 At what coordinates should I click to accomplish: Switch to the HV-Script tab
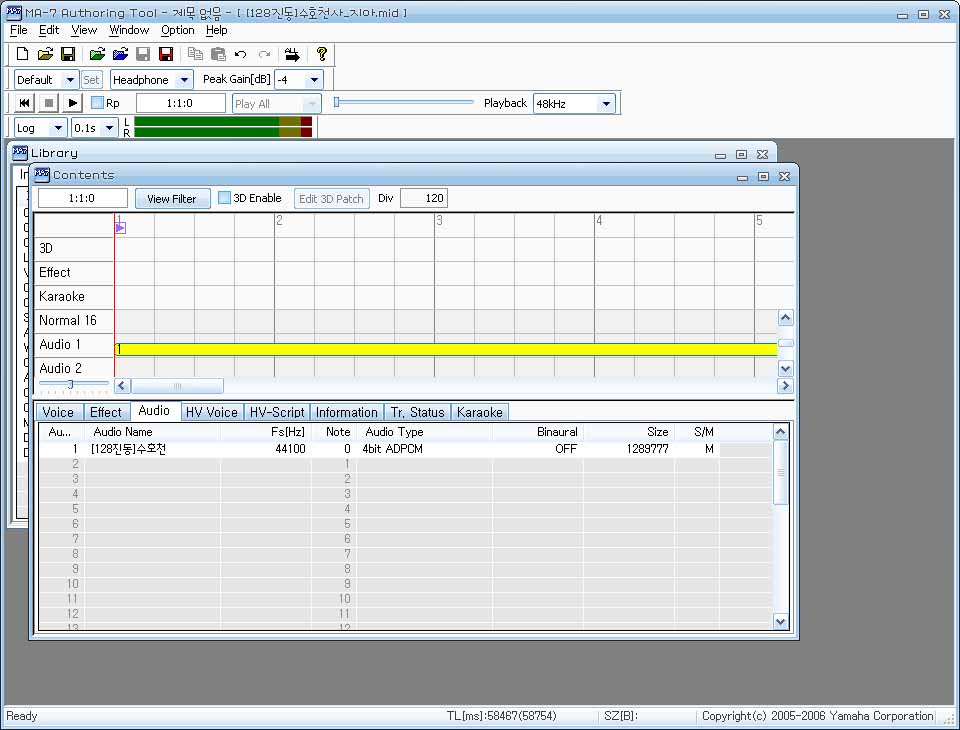(x=277, y=412)
